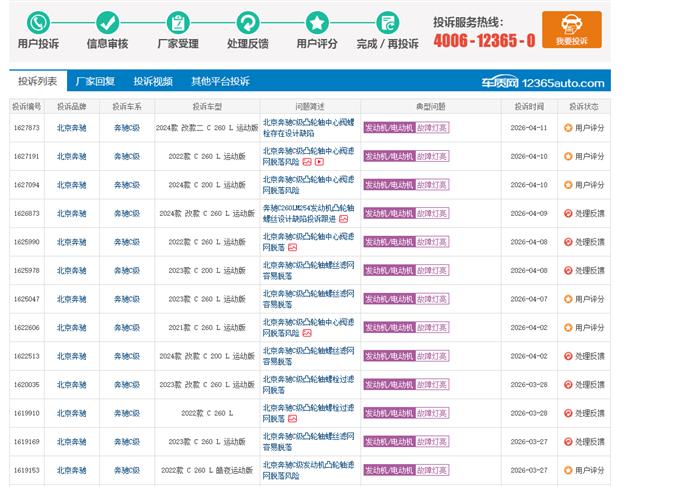The height and width of the screenshot is (487, 700).
Task: Open the image icon on complaint 1626873
Action: [343, 218]
